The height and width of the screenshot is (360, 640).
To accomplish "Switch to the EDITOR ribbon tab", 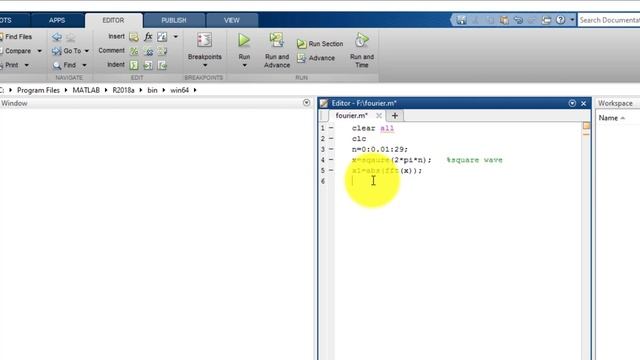I will [113, 20].
